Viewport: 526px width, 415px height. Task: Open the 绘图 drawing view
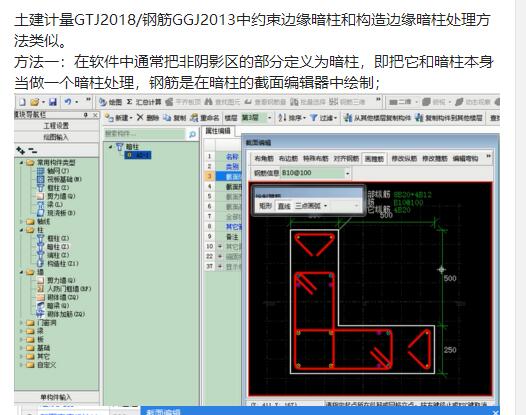coord(111,102)
